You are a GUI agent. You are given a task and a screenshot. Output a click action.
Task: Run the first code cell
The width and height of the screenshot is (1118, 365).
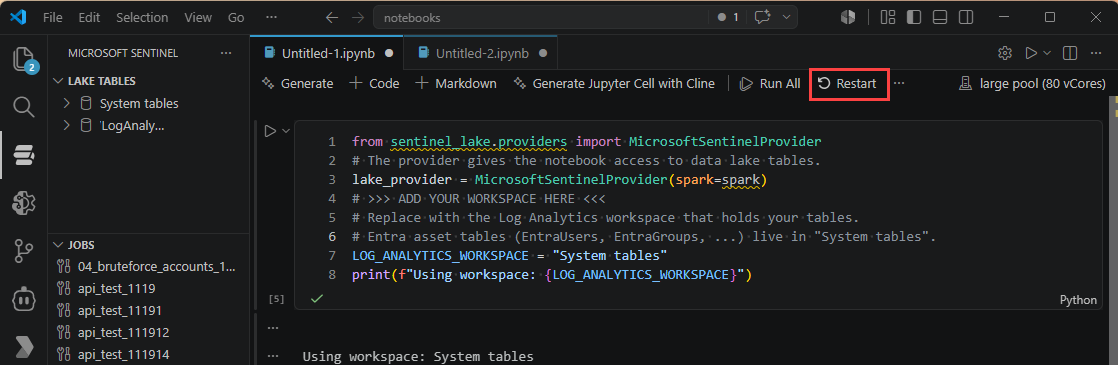(270, 131)
